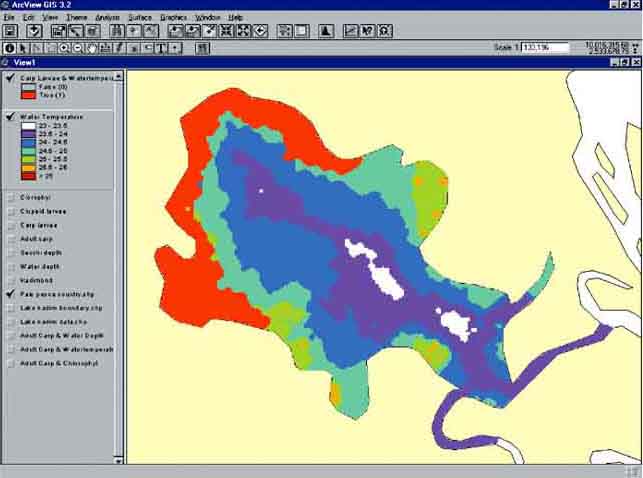Open the Analysis menu

point(107,18)
